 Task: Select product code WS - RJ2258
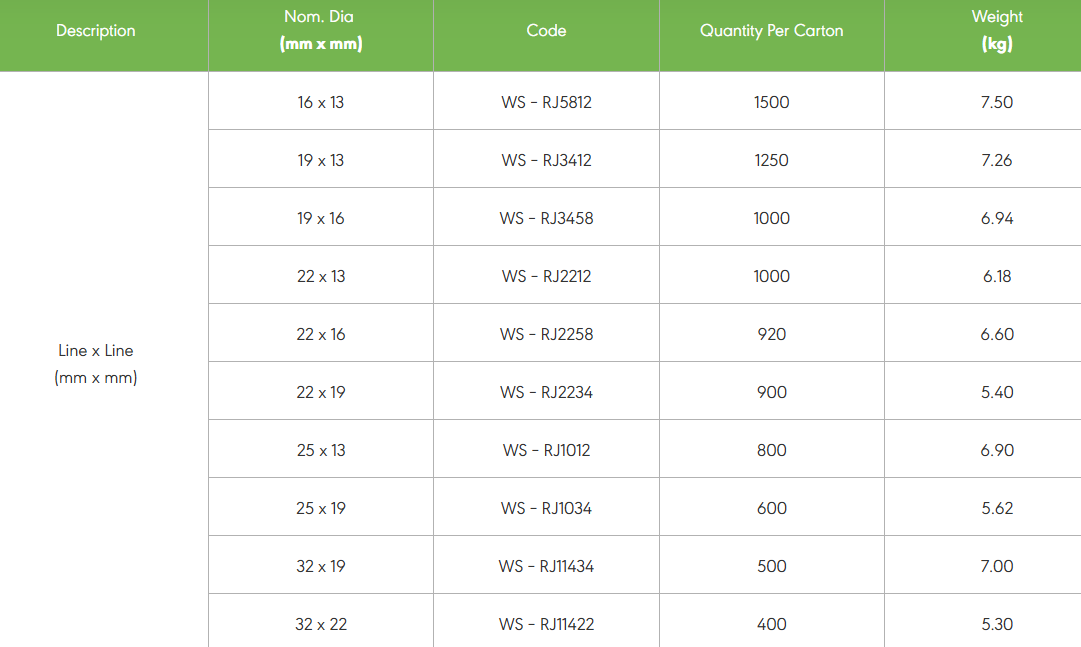click(546, 334)
